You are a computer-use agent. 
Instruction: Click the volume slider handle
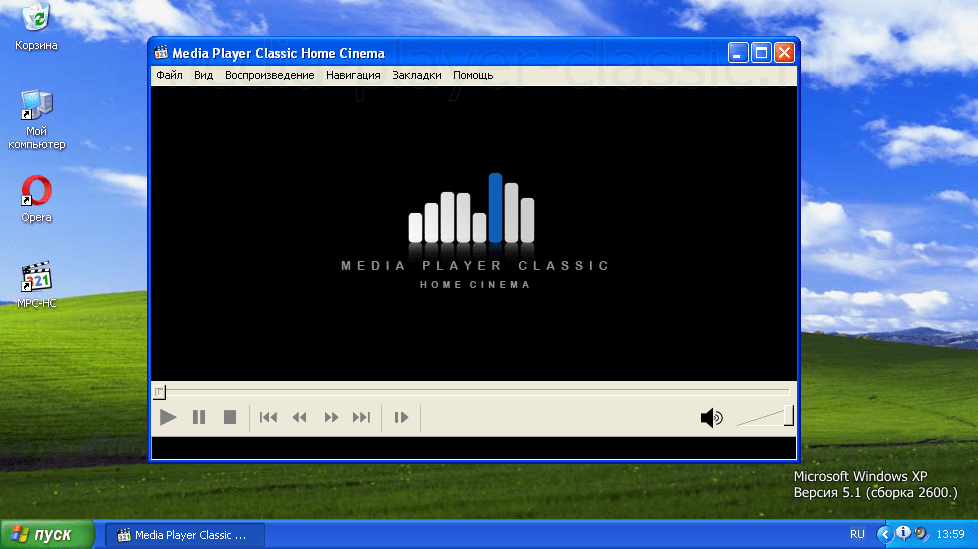click(x=789, y=415)
